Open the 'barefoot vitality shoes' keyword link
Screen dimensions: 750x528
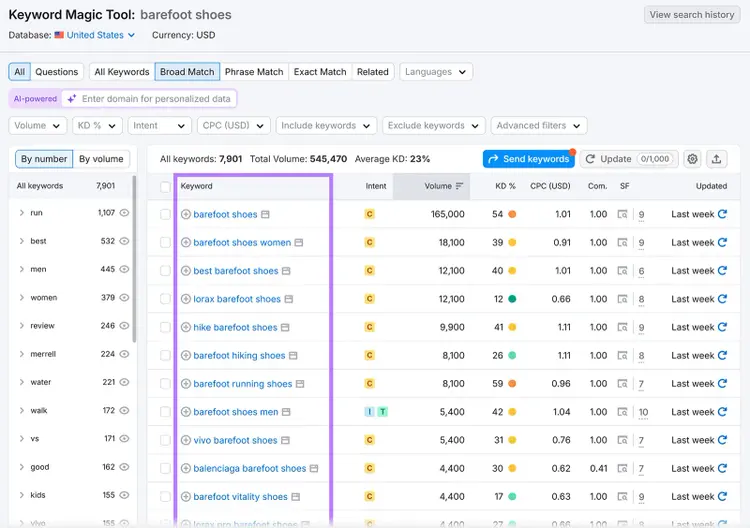tap(241, 496)
